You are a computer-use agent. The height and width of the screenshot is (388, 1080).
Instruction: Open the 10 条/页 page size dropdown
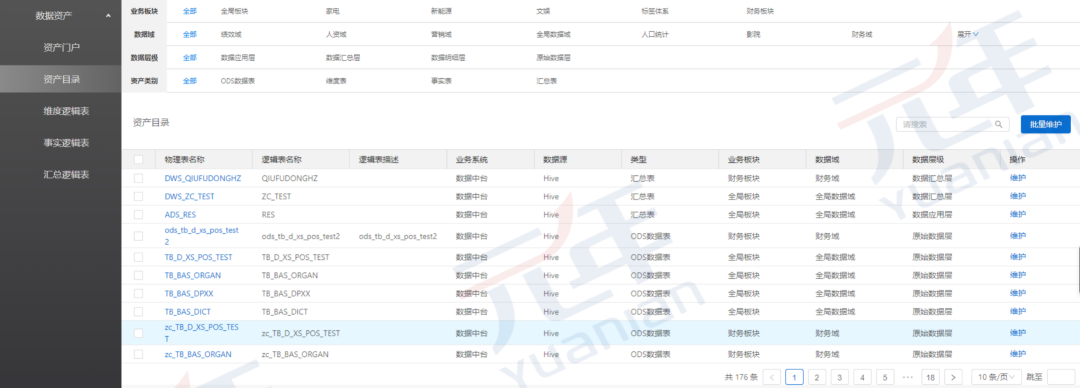pyautogui.click(x=995, y=377)
